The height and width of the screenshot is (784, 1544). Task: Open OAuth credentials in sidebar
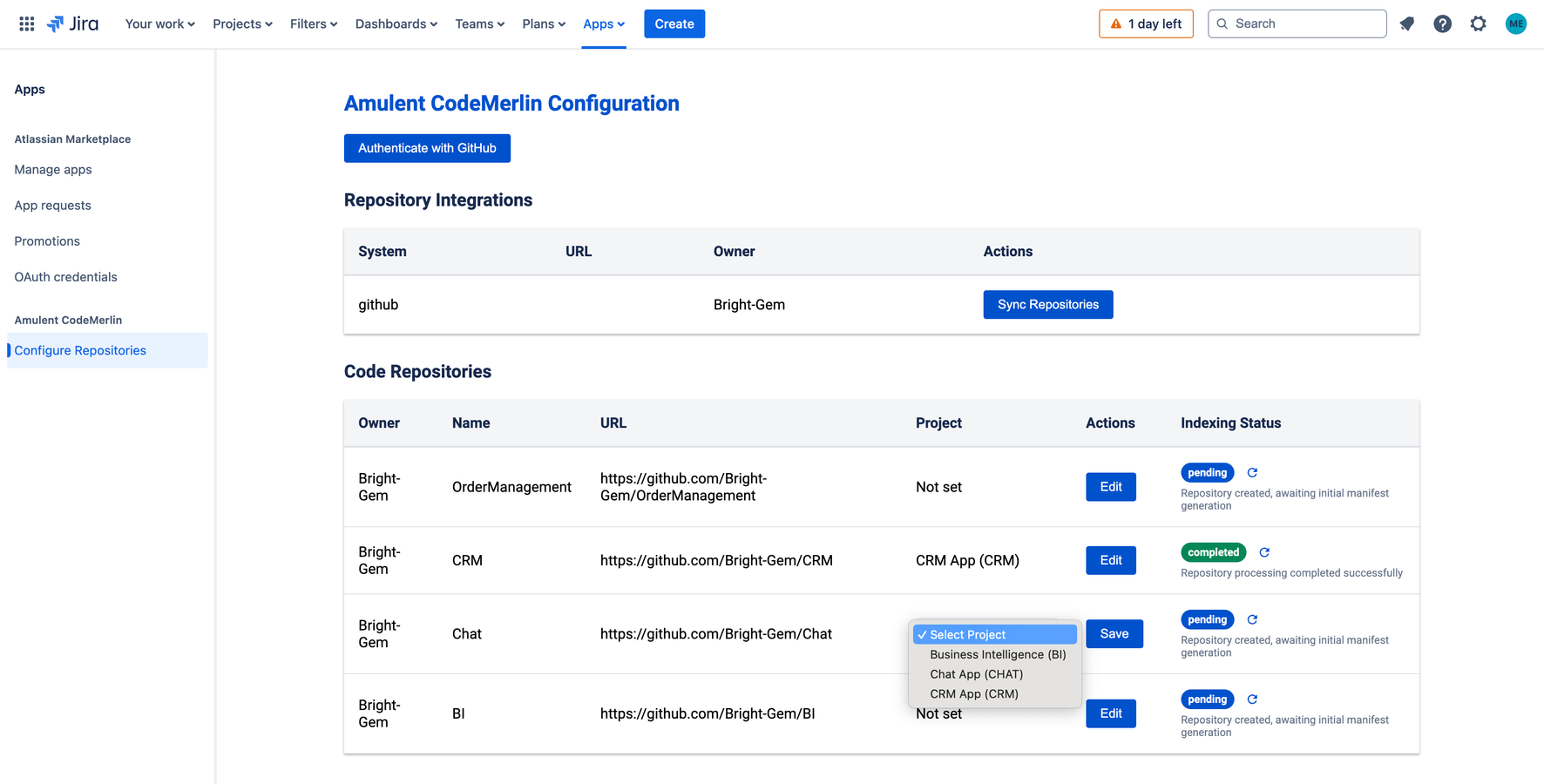coord(65,277)
